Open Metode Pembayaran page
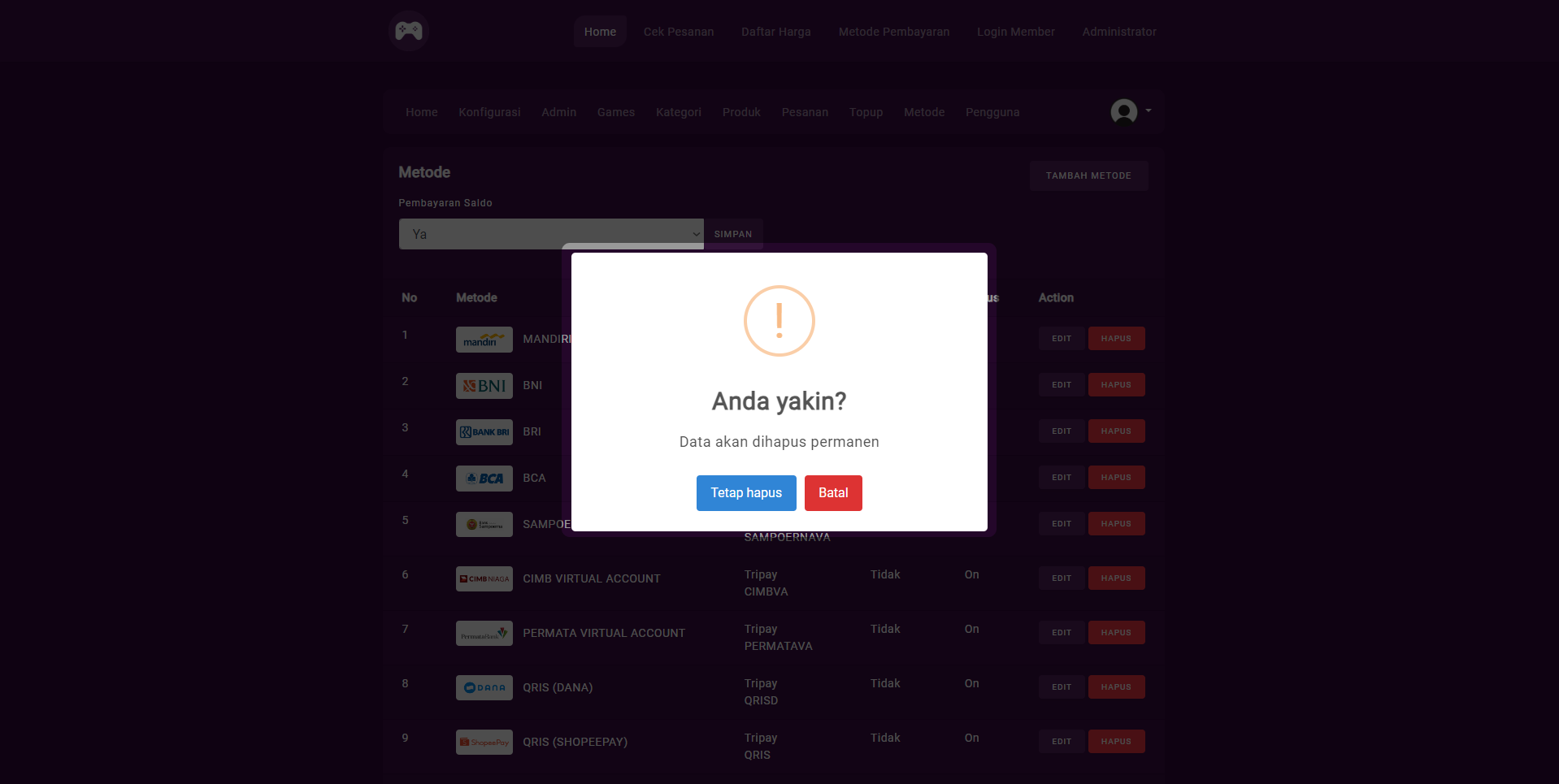Image resolution: width=1559 pixels, height=784 pixels. pyautogui.click(x=894, y=32)
